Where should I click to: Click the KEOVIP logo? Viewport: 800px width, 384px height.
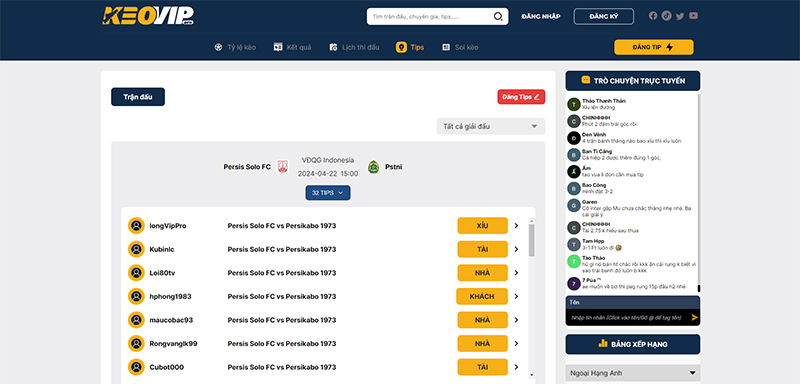point(148,16)
